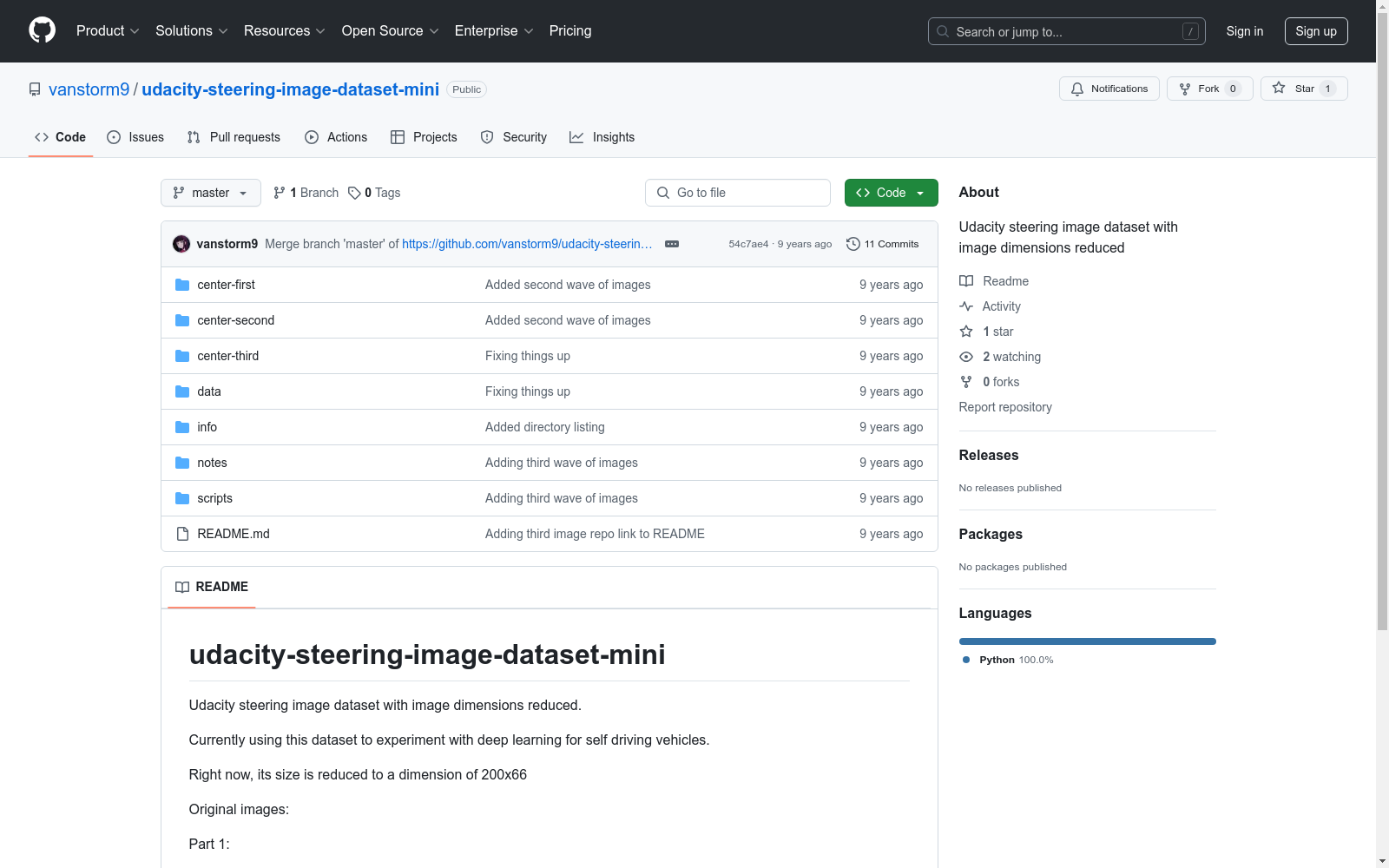Click the vanstorm9 avatar in commit row
This screenshot has height=868, width=1389.
181,244
